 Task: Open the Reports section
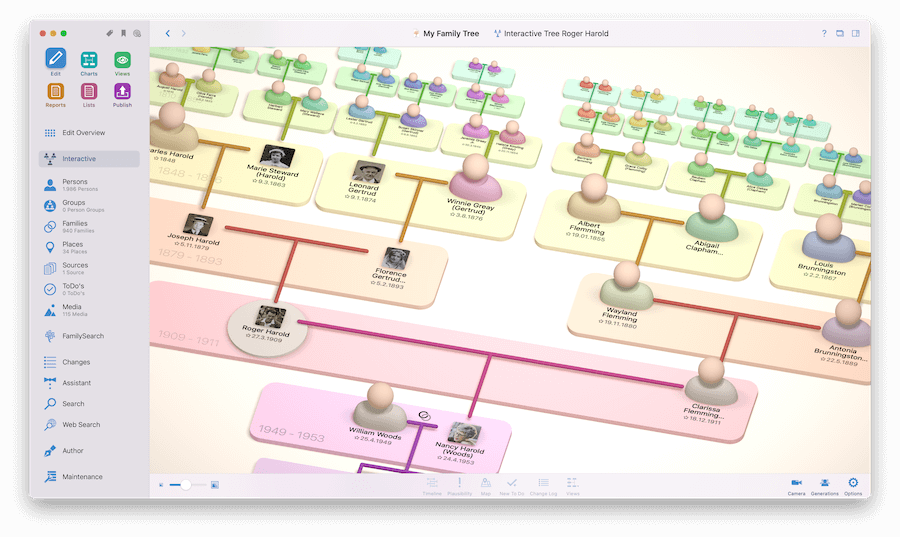coord(56,95)
